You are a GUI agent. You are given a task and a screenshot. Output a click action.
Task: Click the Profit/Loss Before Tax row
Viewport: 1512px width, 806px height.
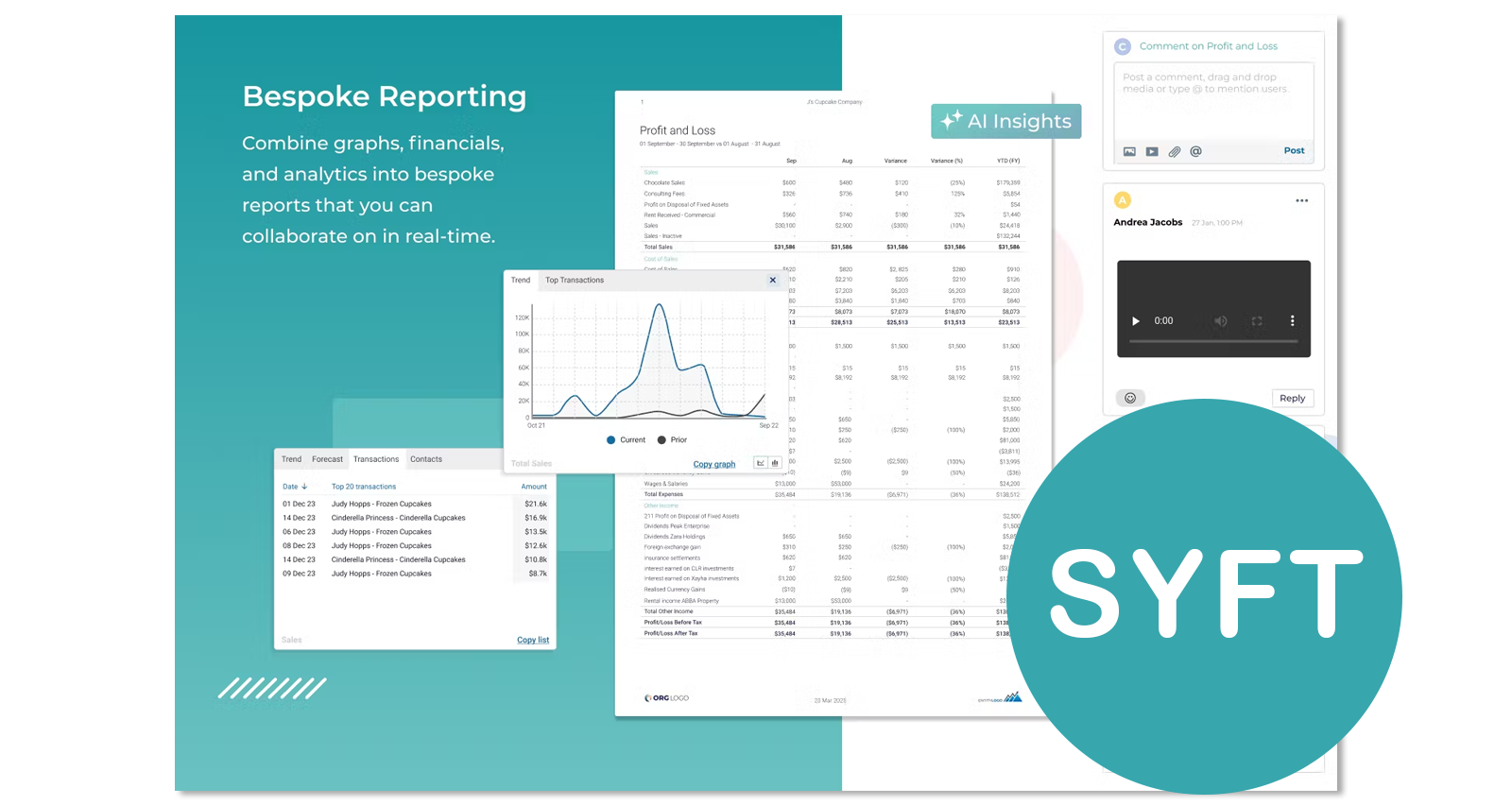[x=827, y=623]
